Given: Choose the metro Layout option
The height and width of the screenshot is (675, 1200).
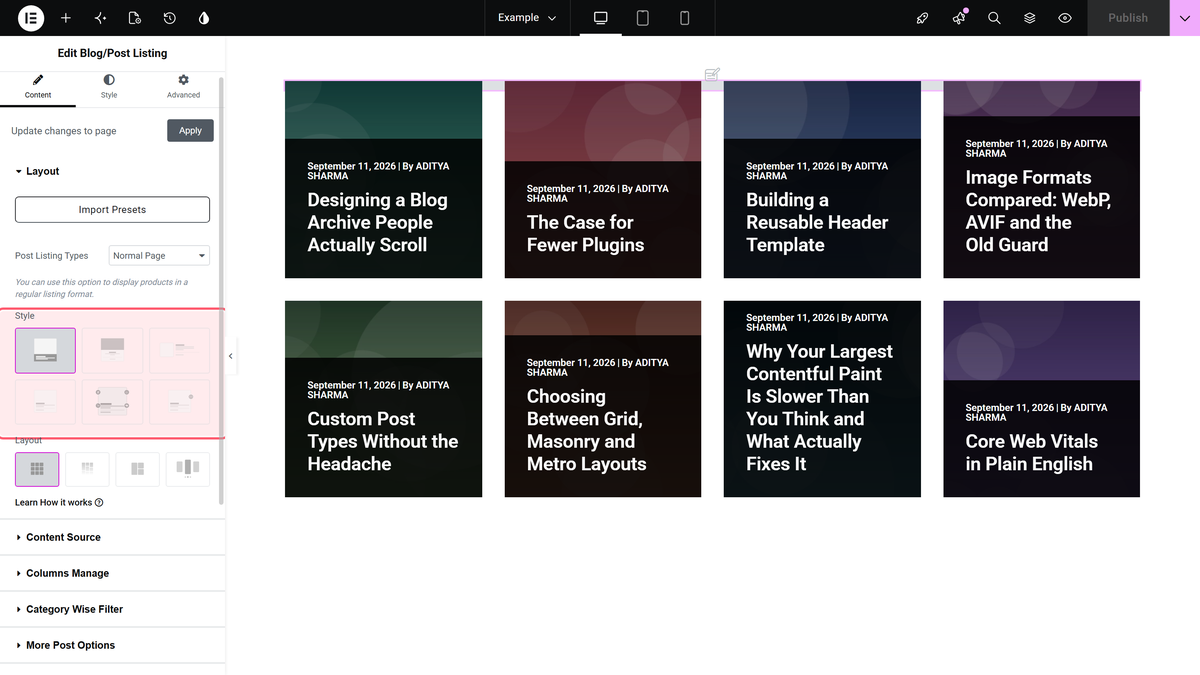Looking at the screenshot, I should [x=138, y=469].
